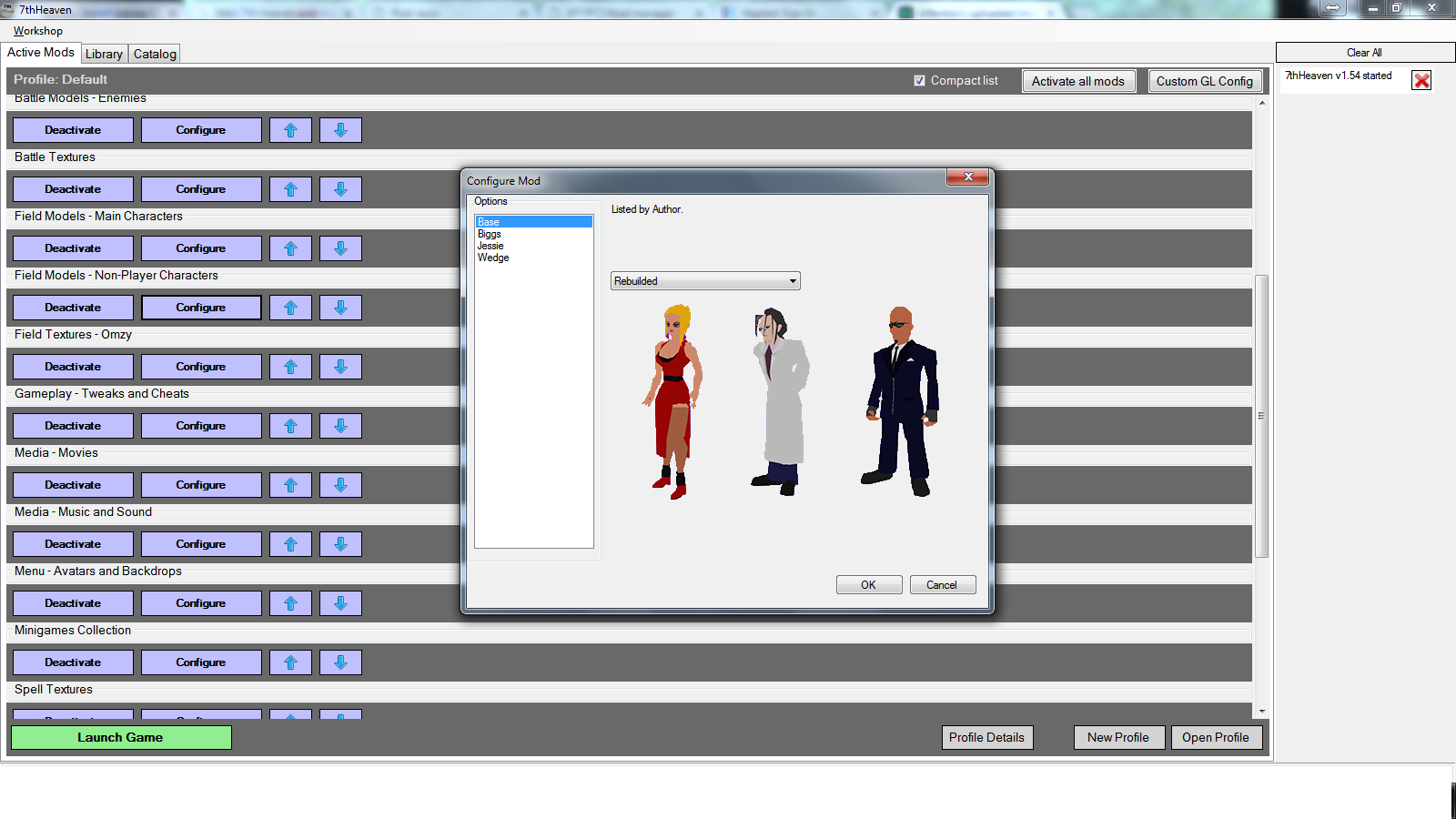
Task: Deactivate the Field Textures - Omzy mod
Action: tap(73, 367)
